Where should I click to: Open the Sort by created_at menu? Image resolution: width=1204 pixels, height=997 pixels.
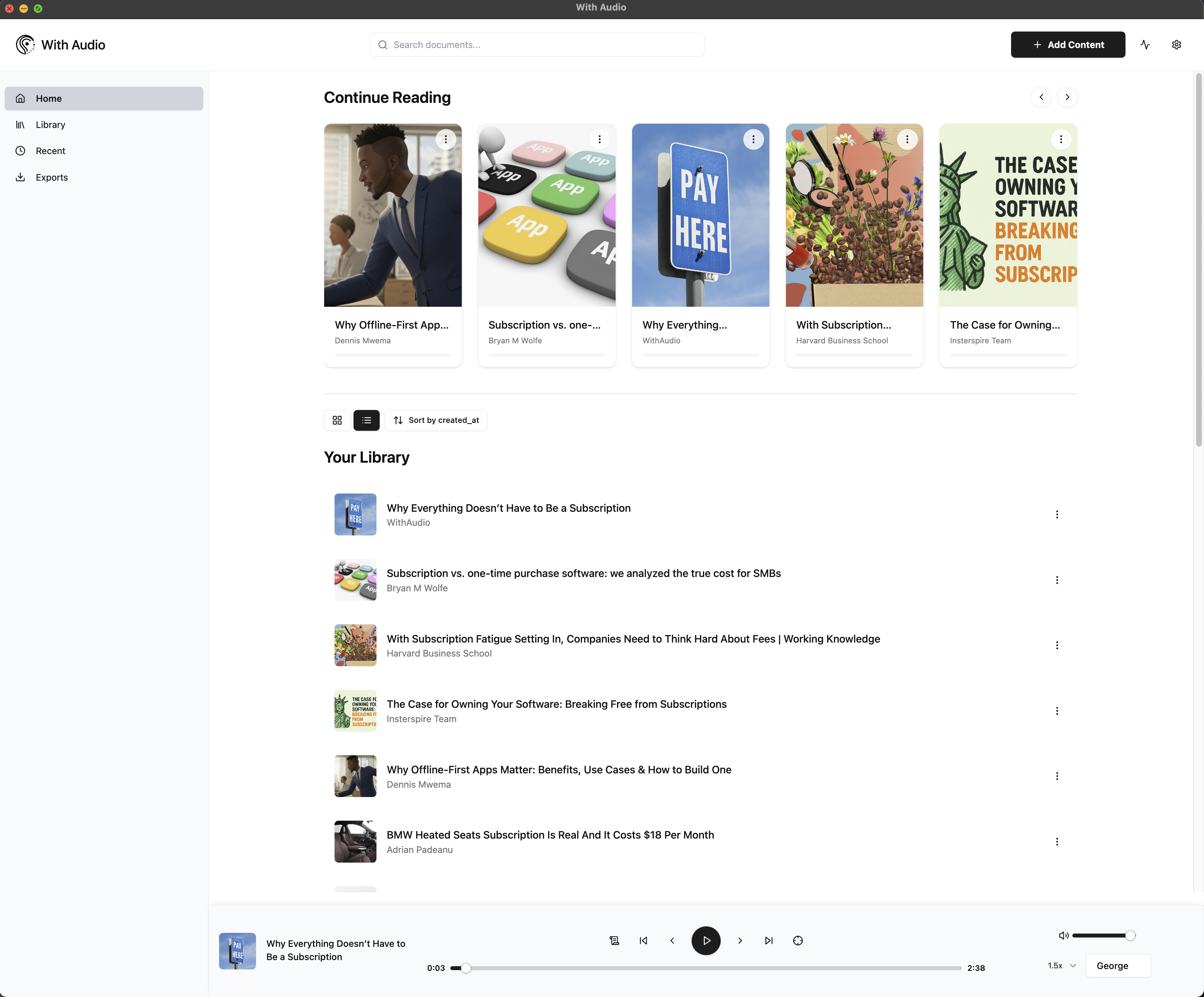436,420
